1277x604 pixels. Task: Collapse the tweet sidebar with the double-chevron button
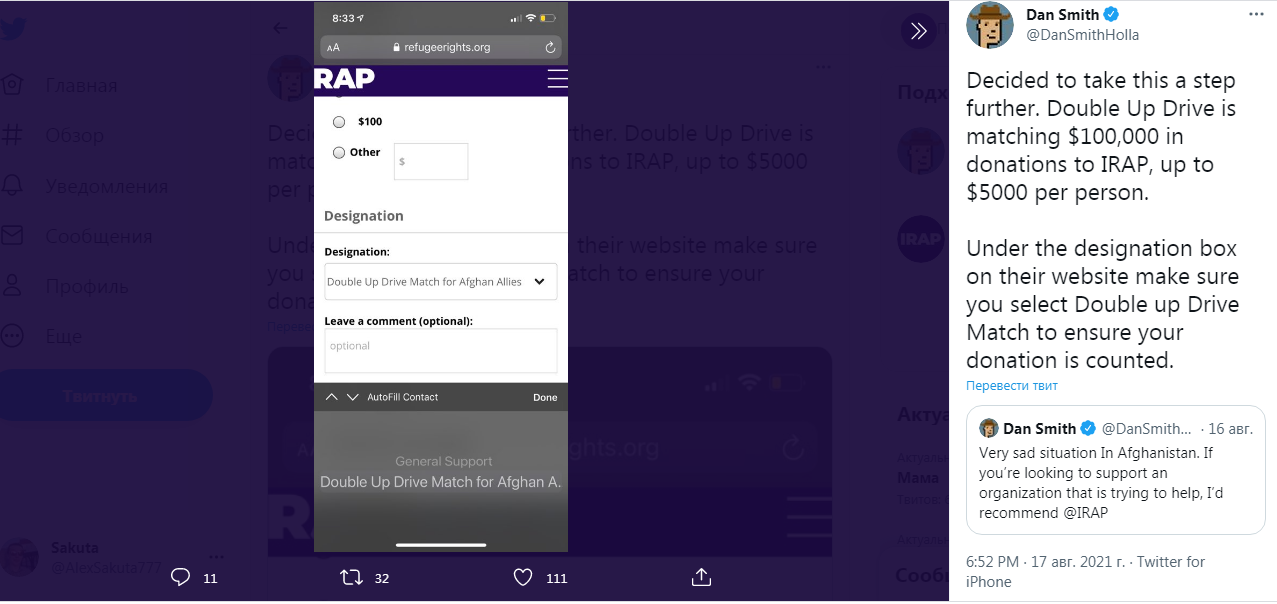pyautogui.click(x=918, y=31)
